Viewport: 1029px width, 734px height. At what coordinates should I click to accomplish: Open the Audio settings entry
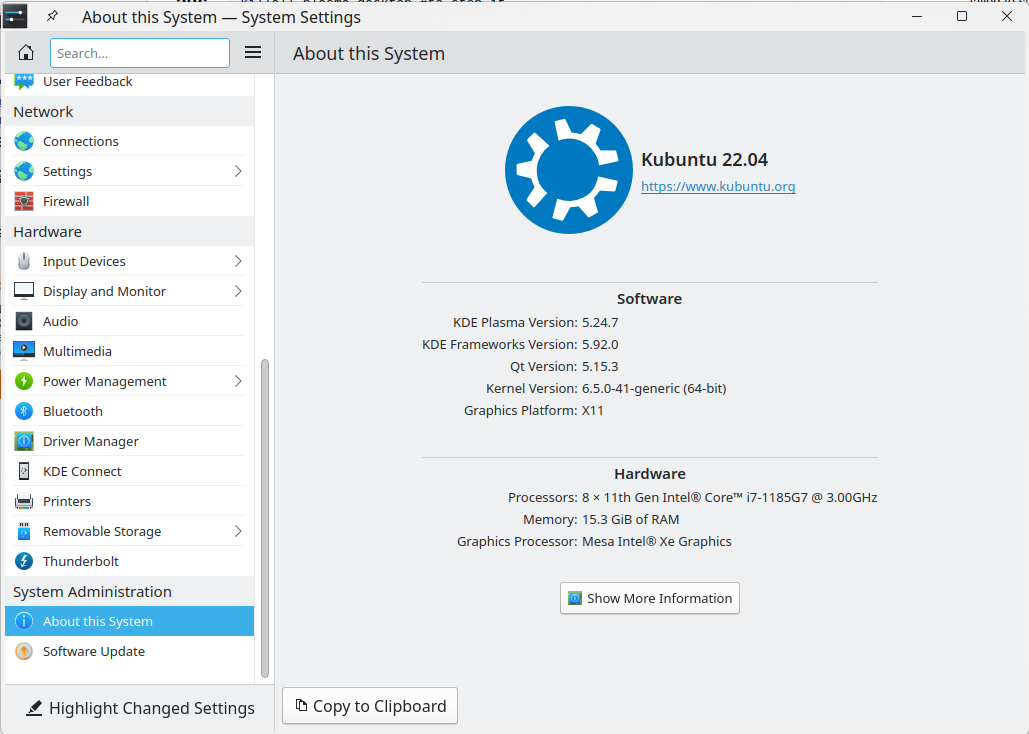point(129,322)
